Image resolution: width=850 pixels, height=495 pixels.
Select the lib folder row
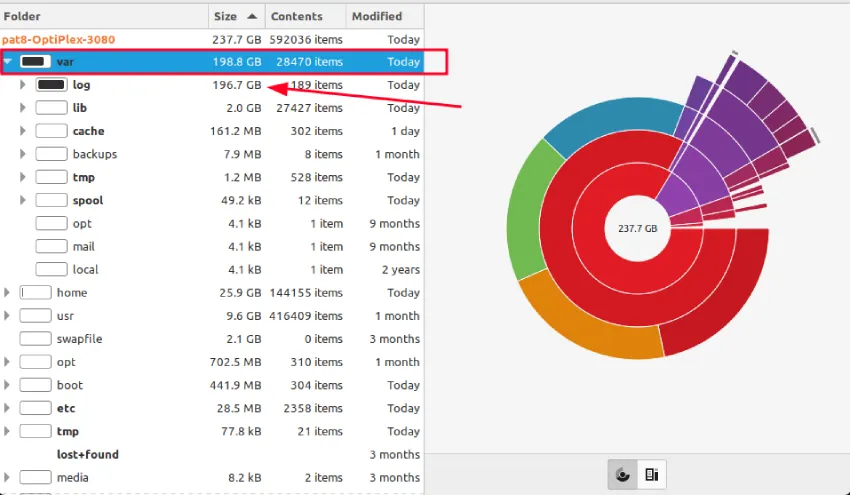[212, 108]
